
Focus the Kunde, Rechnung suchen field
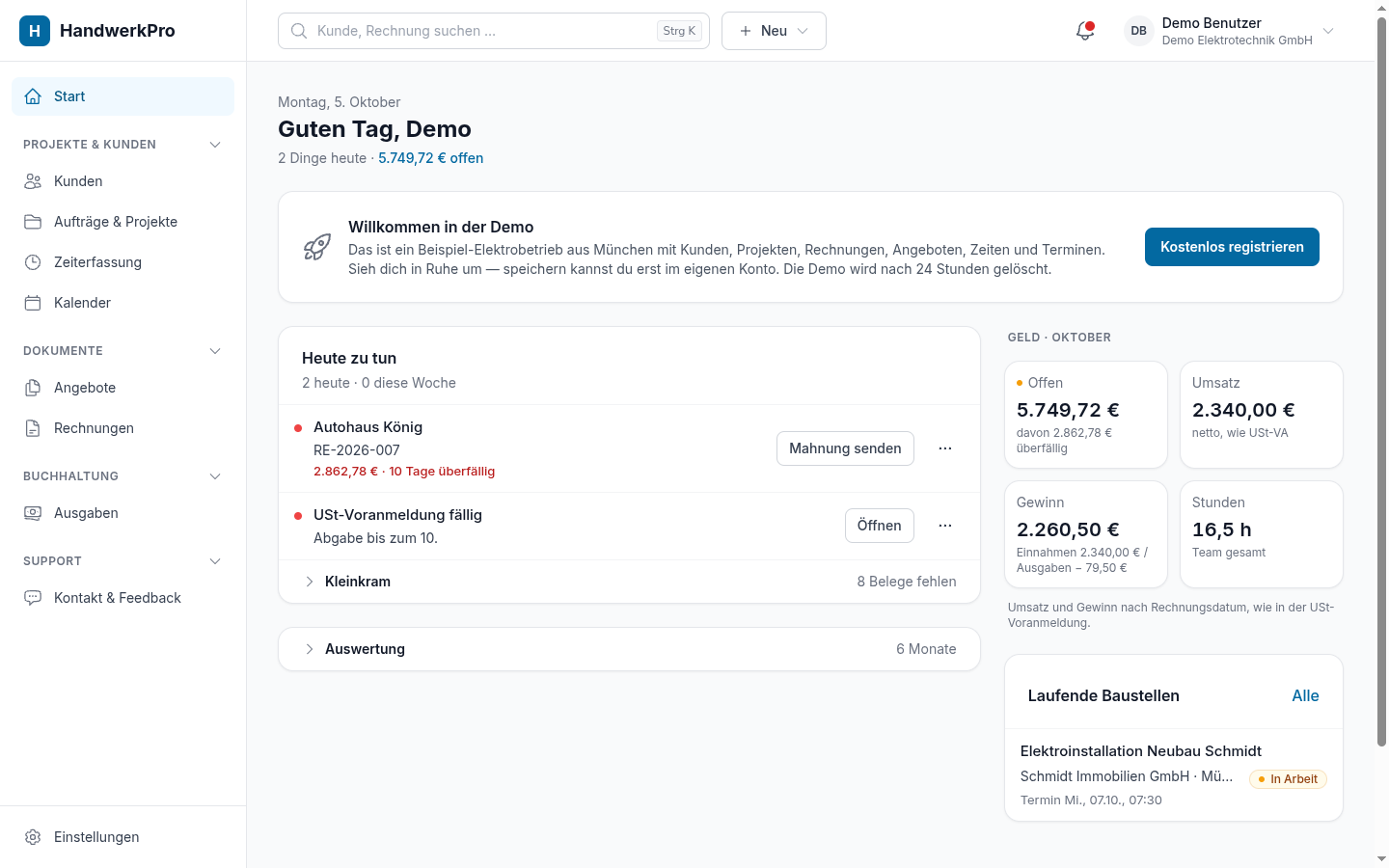[494, 31]
